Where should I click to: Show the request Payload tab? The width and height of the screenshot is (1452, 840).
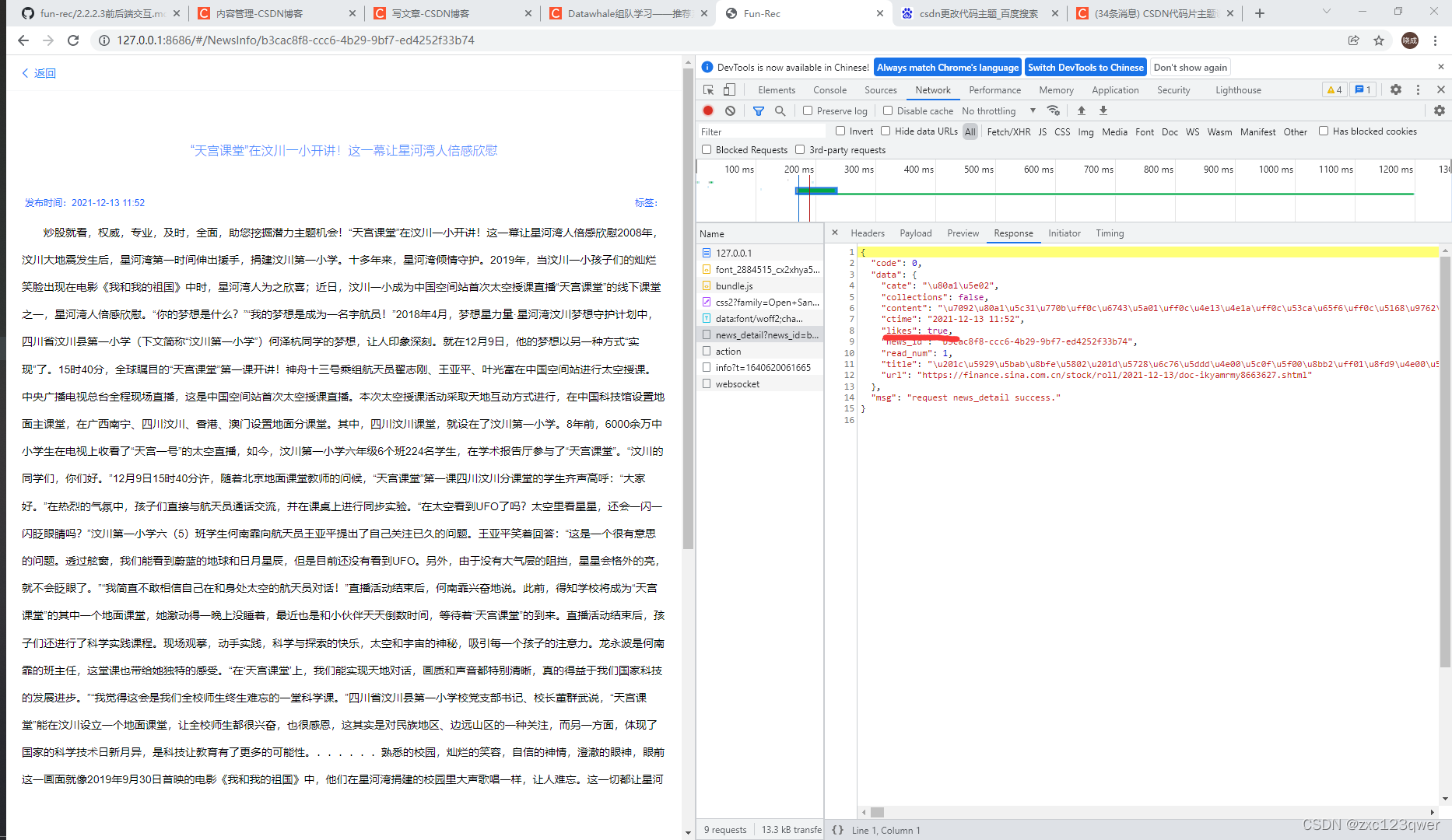coord(916,233)
